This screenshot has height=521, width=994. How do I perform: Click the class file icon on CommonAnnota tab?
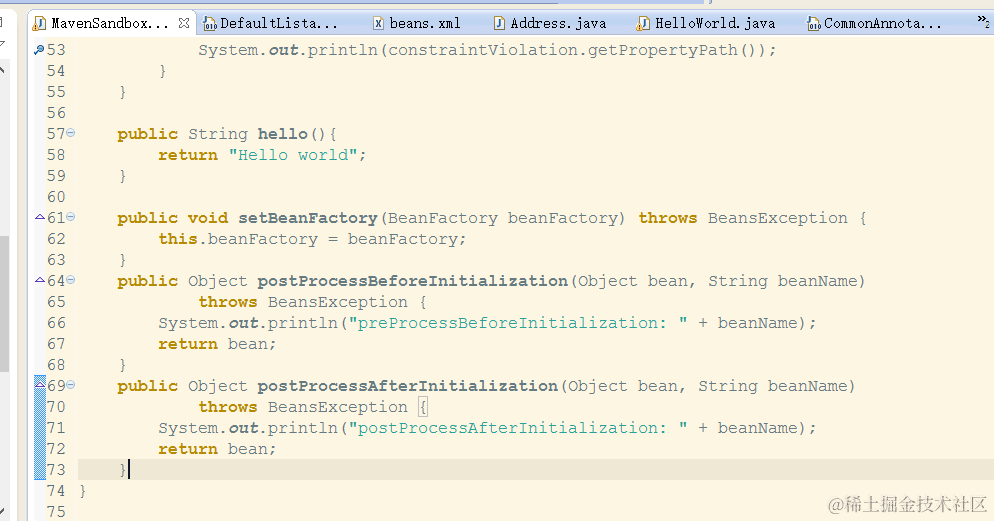813,24
